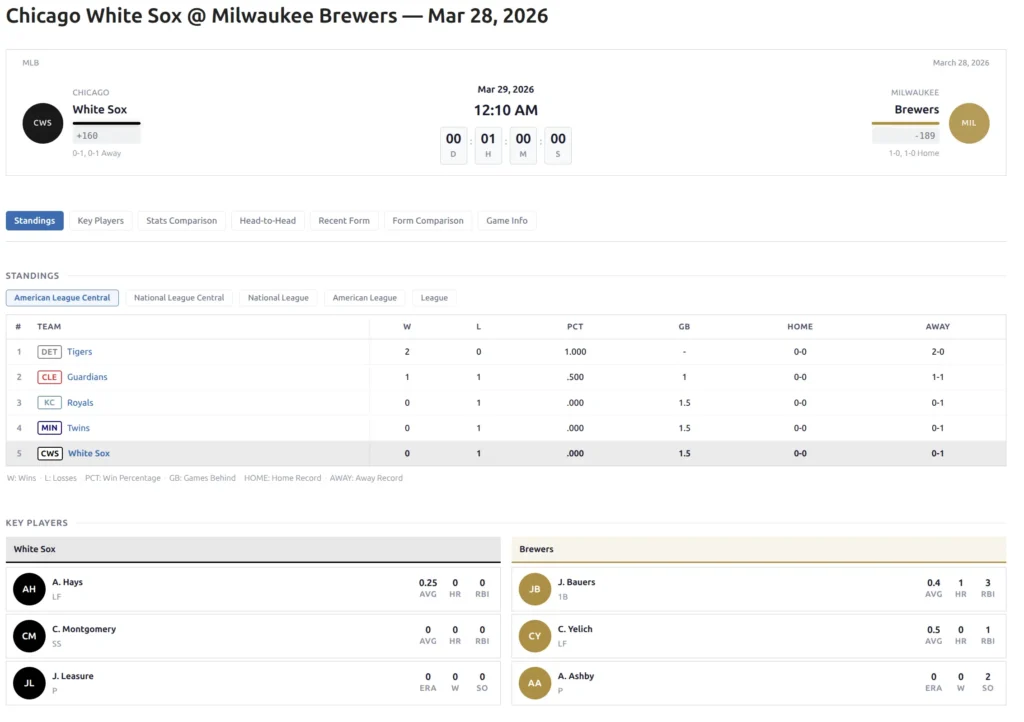This screenshot has height=722, width=1024.
Task: Click the AWAY column header
Action: (938, 326)
